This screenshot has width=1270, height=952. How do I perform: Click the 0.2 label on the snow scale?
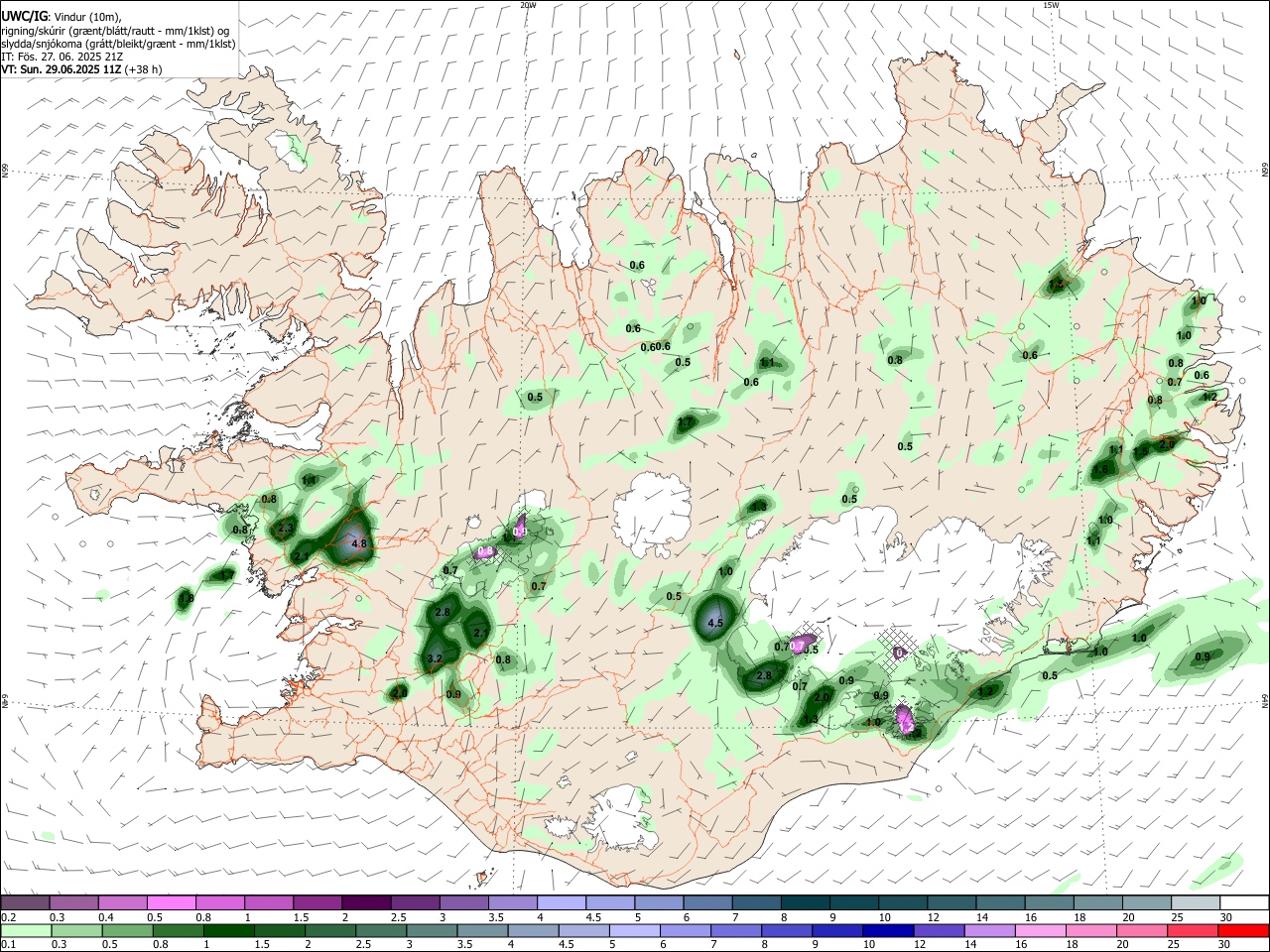pos(7,916)
